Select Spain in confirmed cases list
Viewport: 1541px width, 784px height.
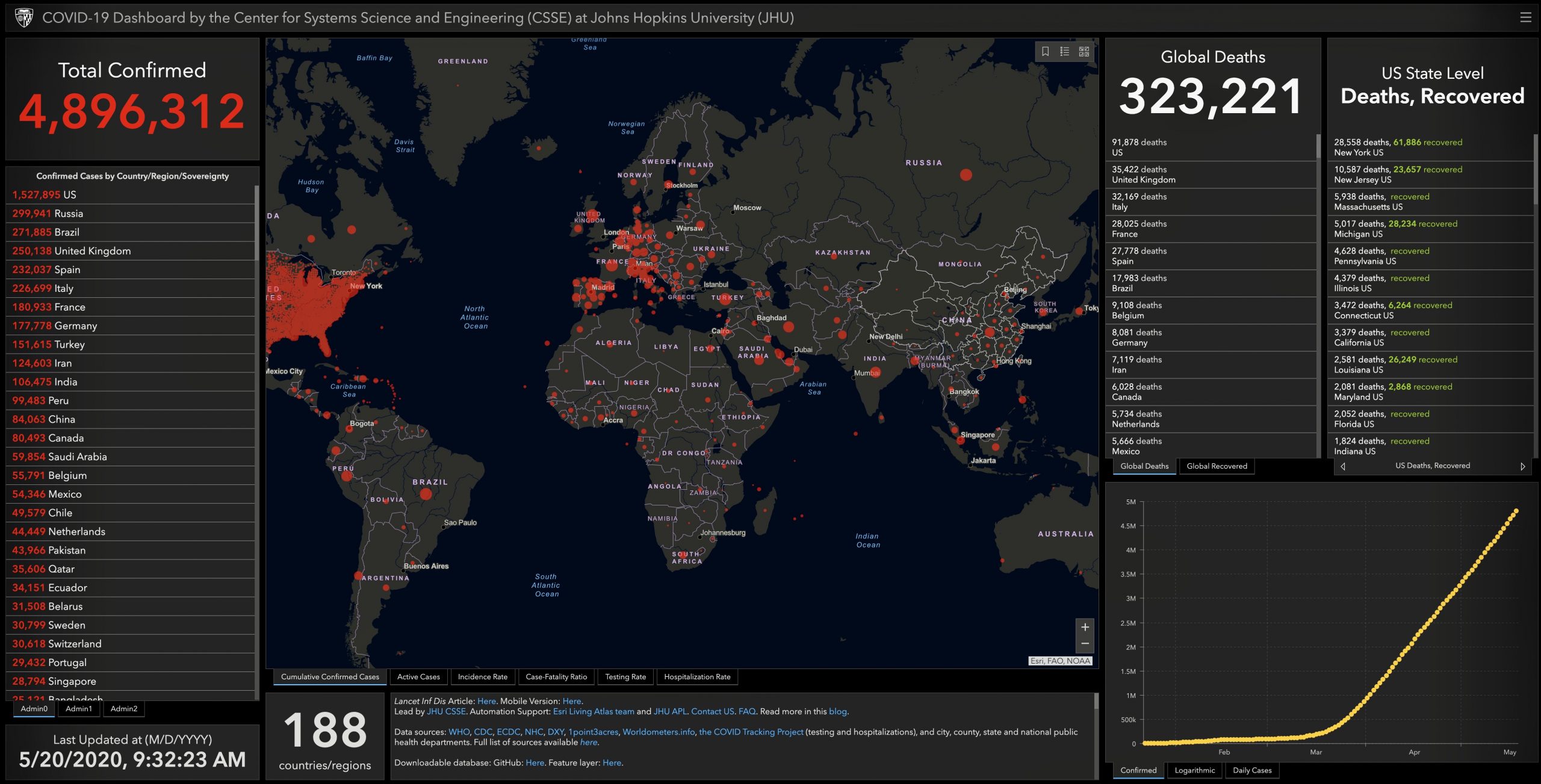pyautogui.click(x=130, y=270)
